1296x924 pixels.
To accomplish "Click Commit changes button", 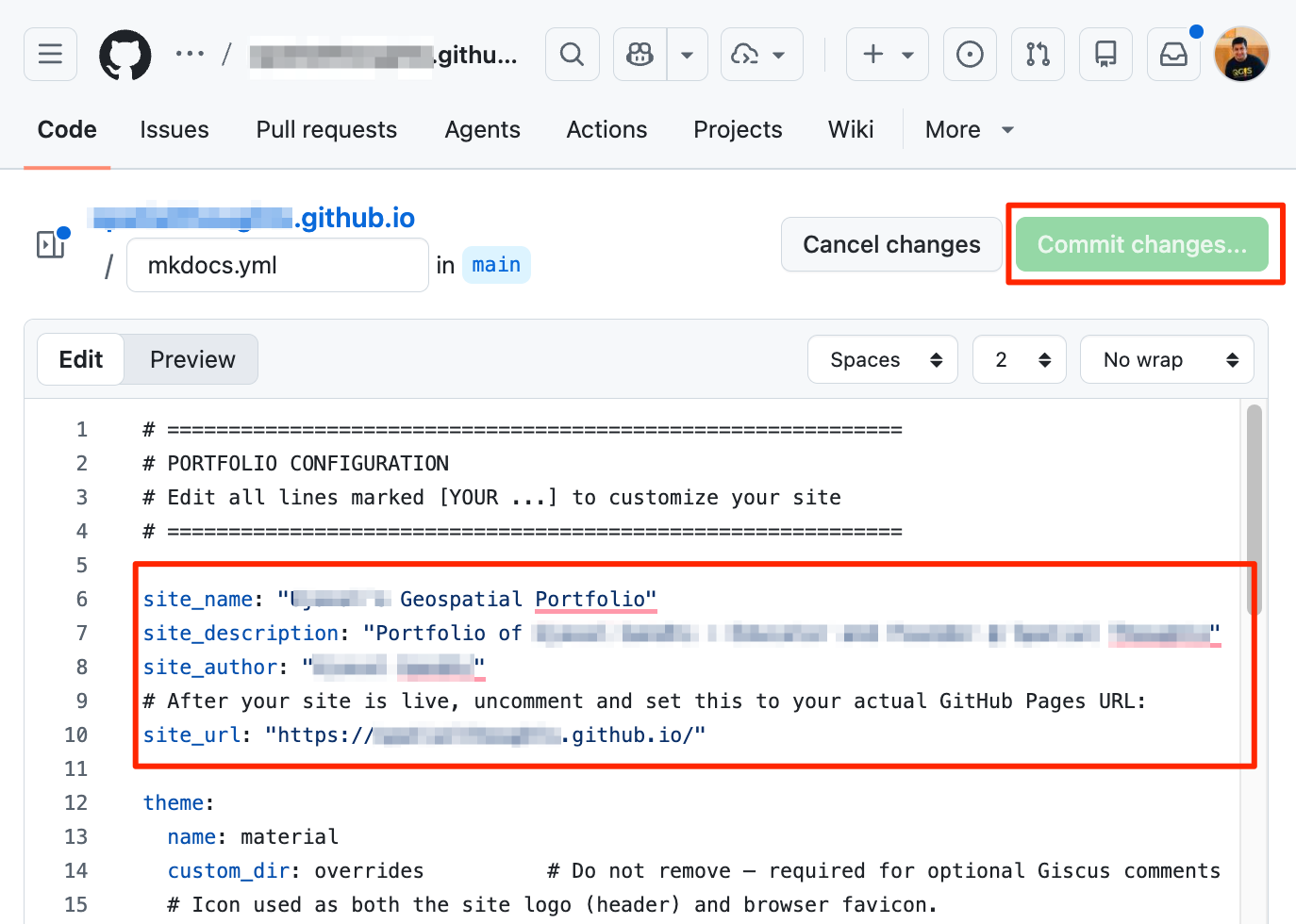I will [1141, 244].
